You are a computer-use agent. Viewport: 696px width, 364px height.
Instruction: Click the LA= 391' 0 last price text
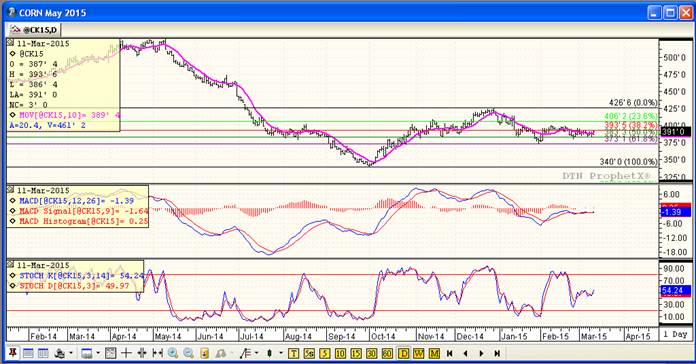(34, 95)
